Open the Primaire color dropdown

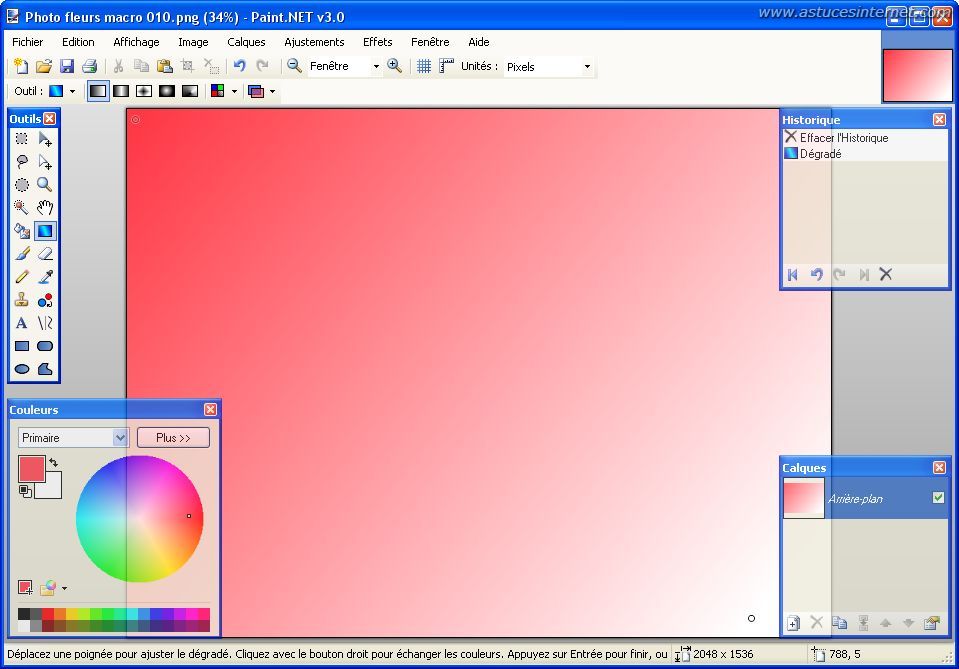pos(120,438)
